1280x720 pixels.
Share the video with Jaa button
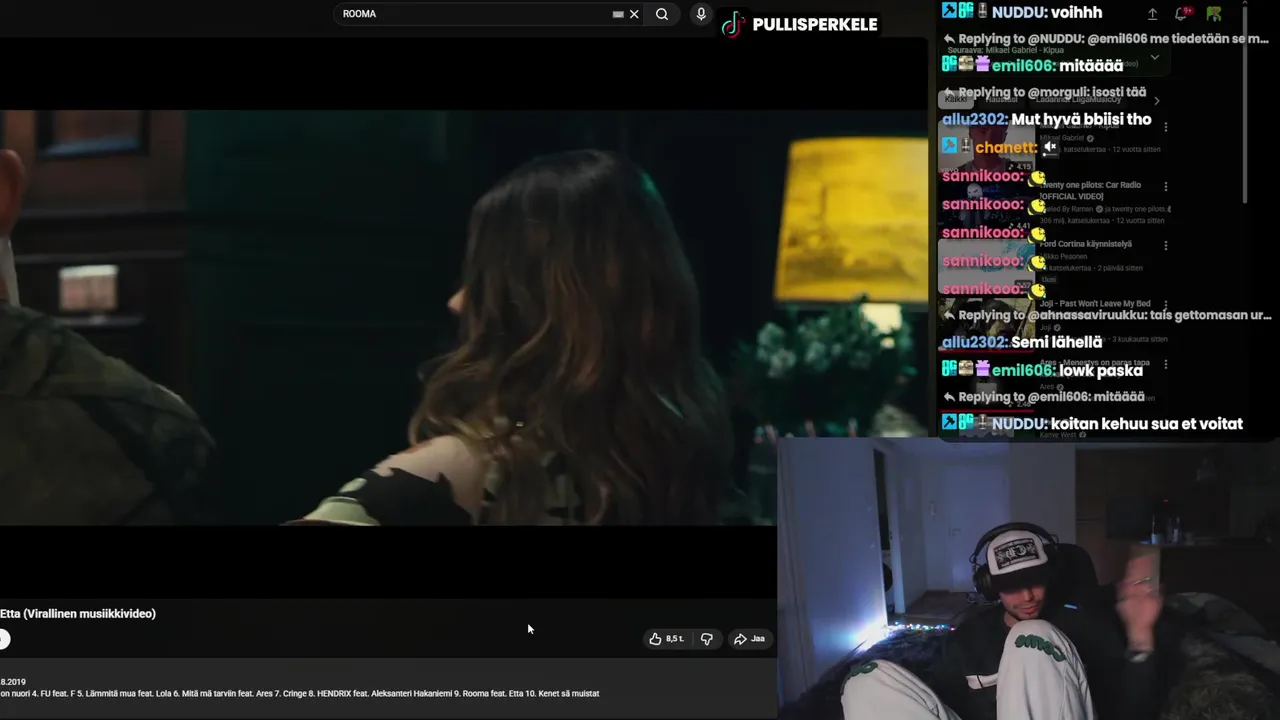[749, 639]
